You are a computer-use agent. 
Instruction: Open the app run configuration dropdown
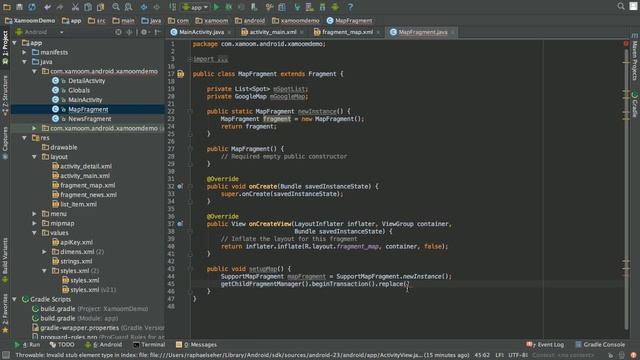click(x=196, y=7)
